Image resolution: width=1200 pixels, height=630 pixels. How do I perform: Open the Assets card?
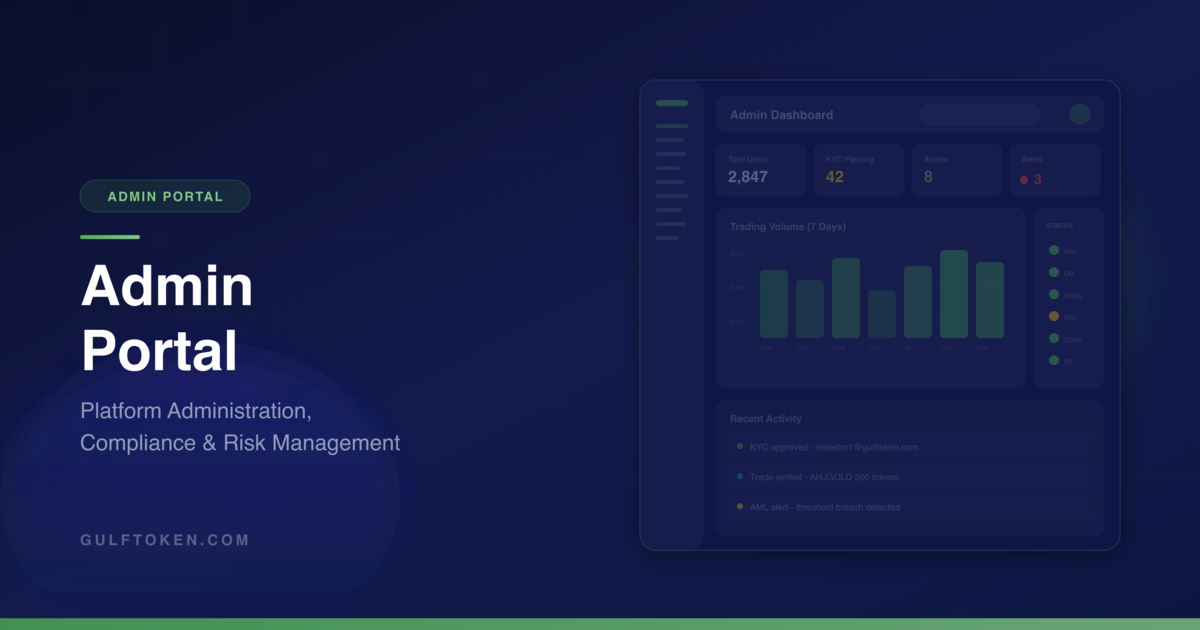pos(957,170)
